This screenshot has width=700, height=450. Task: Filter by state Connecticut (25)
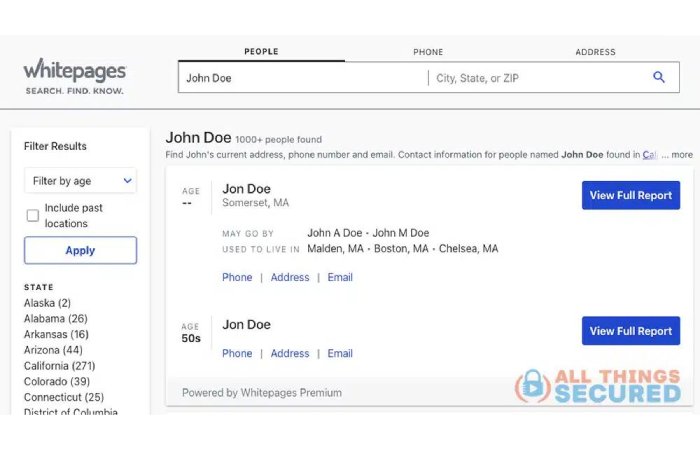coord(64,397)
